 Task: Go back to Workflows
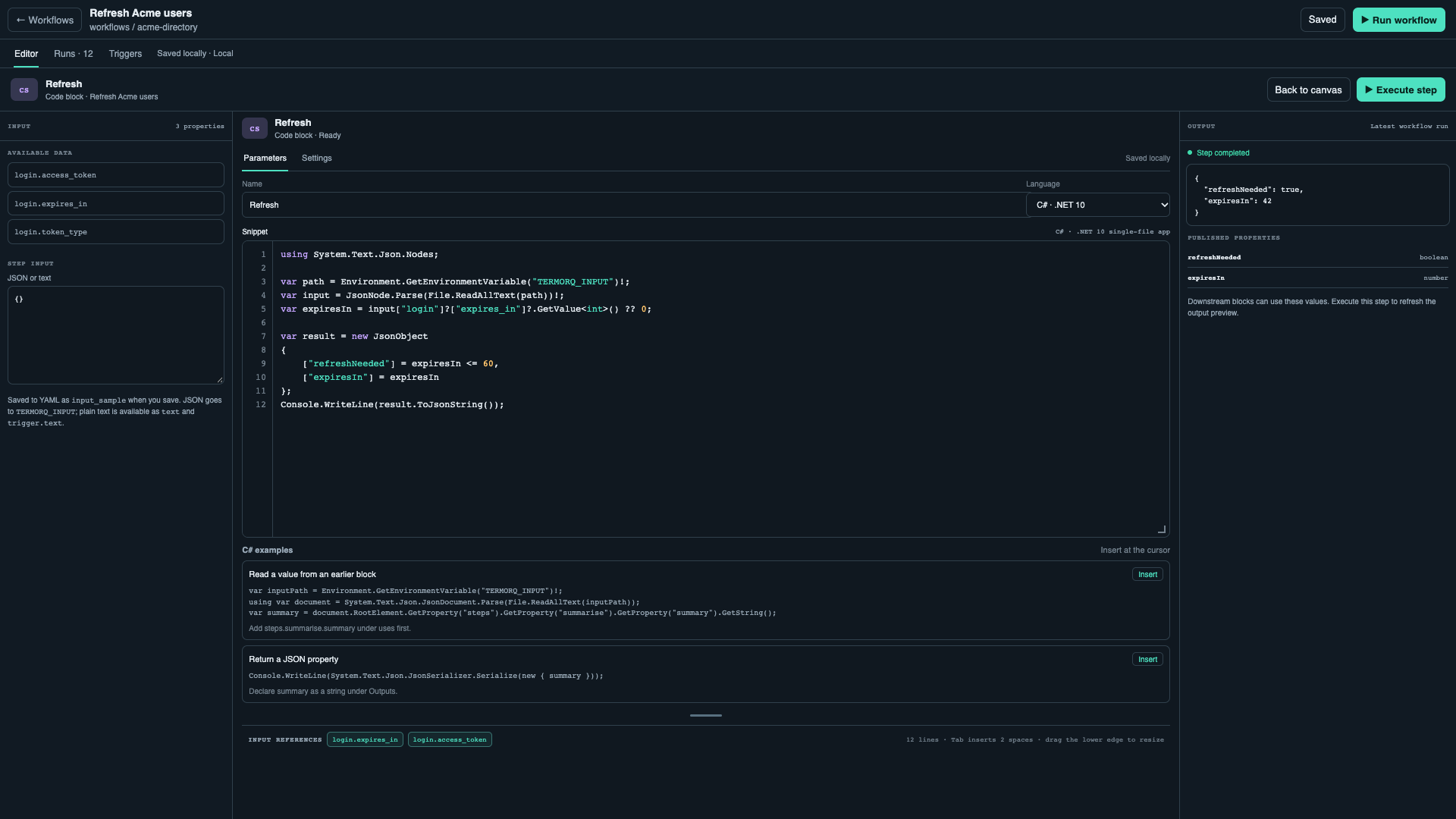pyautogui.click(x=45, y=20)
